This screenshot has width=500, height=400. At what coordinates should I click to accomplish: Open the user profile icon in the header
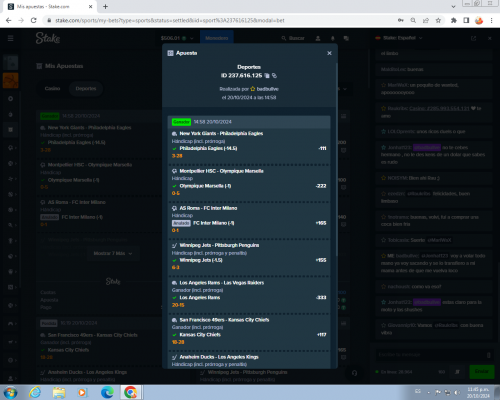tap(318, 38)
